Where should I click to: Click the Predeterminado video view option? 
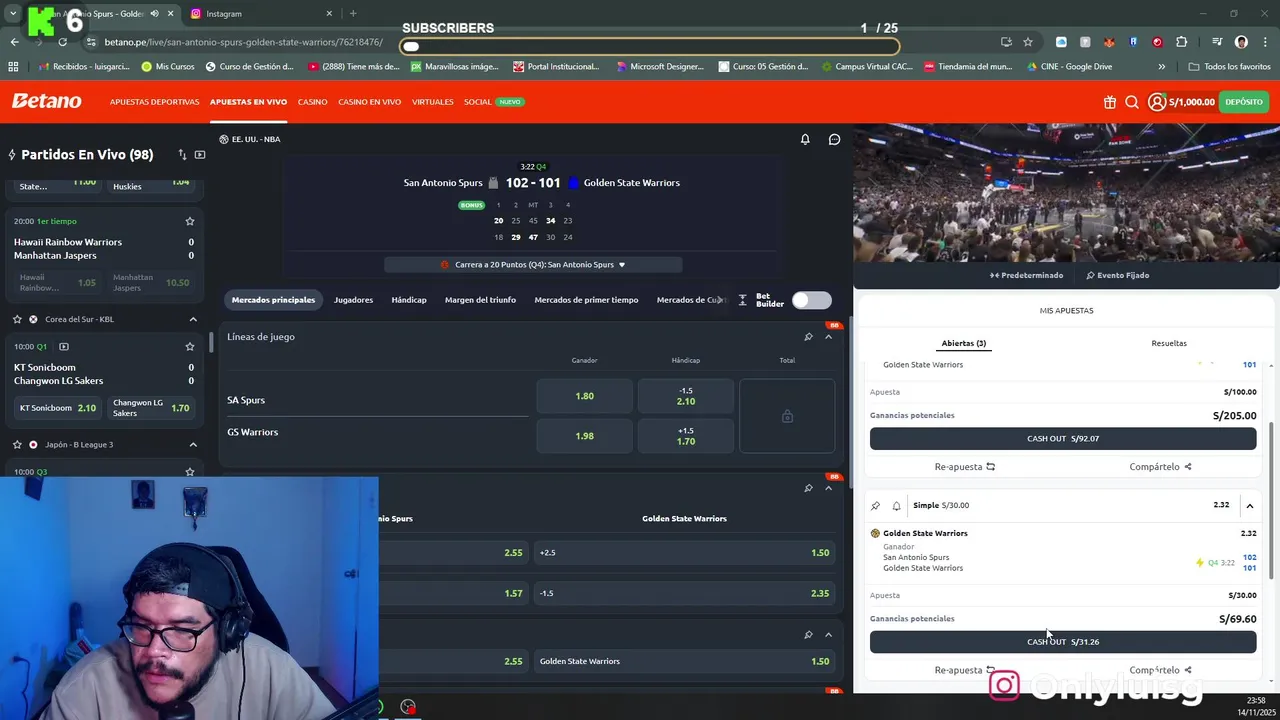coord(1027,275)
